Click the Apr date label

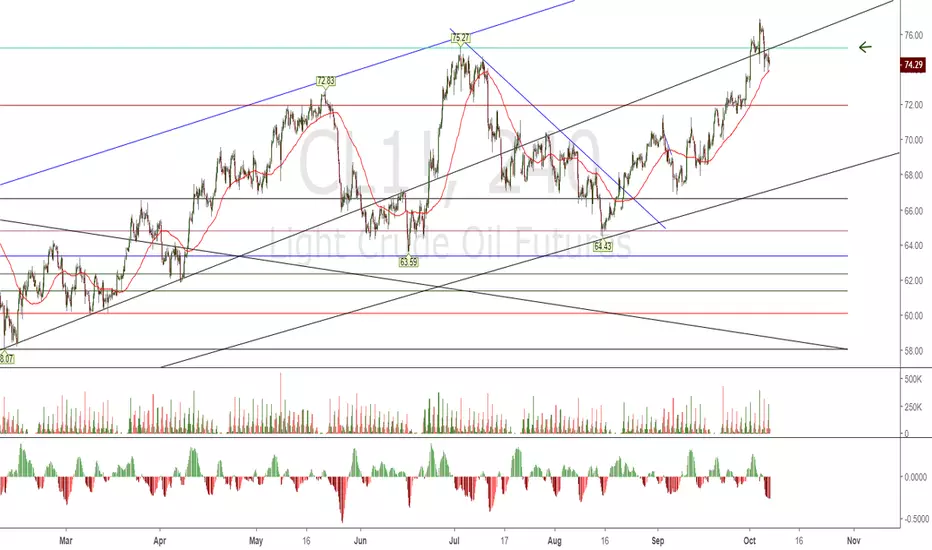159,540
